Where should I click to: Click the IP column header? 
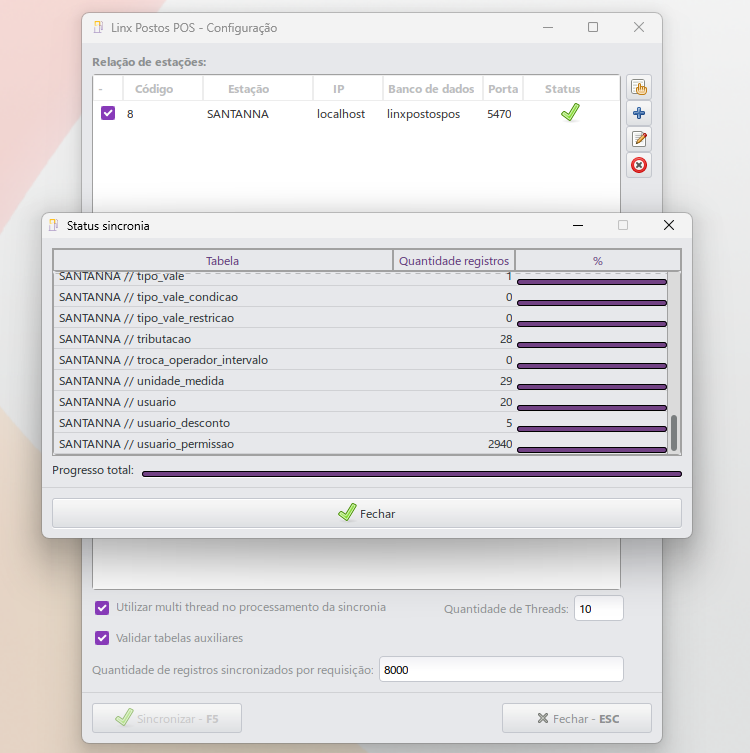pyautogui.click(x=348, y=89)
